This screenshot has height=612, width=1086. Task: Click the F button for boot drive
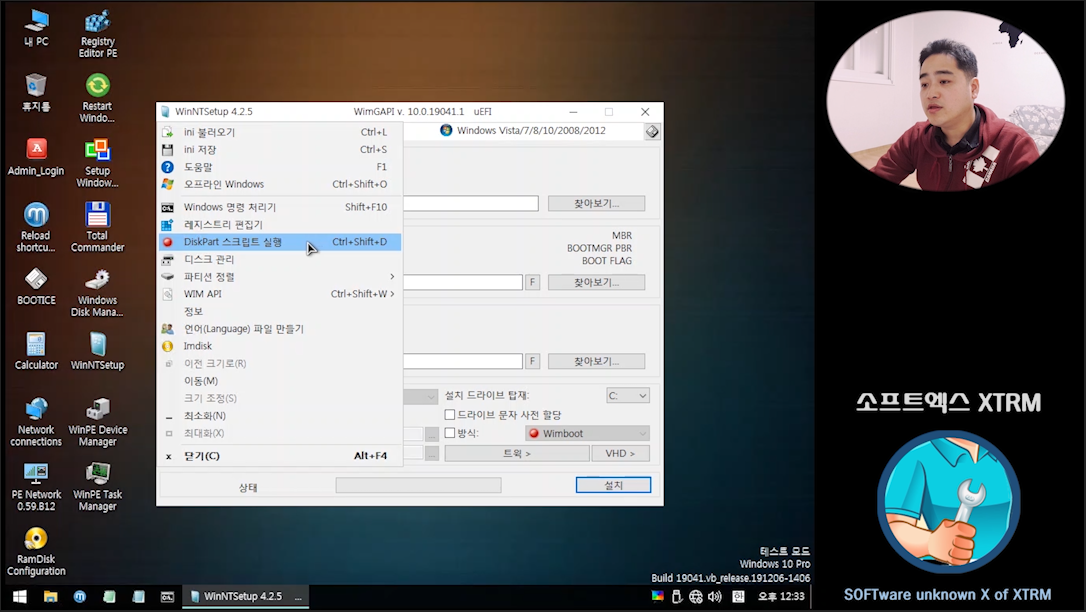click(532, 282)
